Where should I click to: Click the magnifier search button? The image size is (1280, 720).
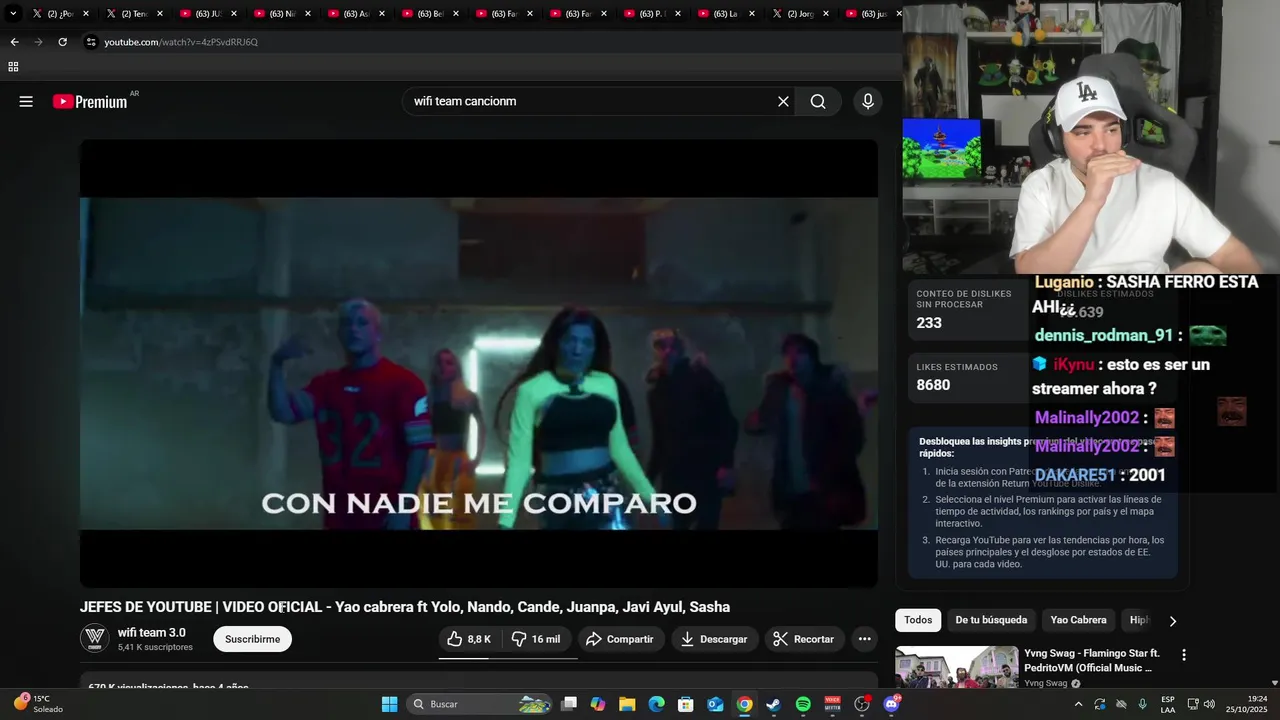(818, 101)
